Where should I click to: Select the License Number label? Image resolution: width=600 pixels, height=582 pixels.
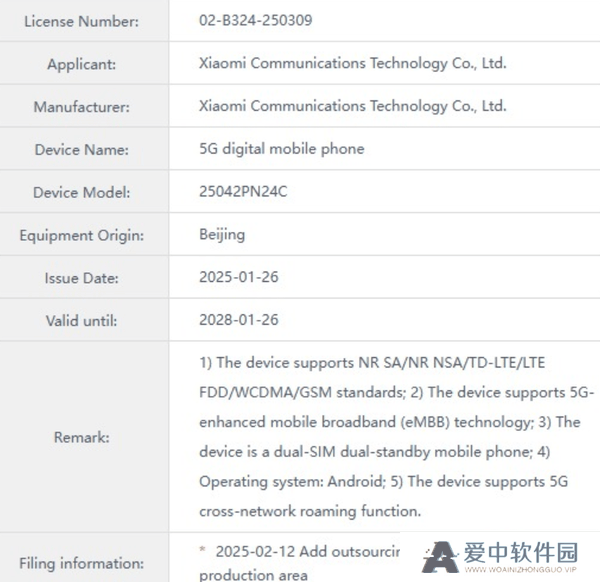pos(82,21)
